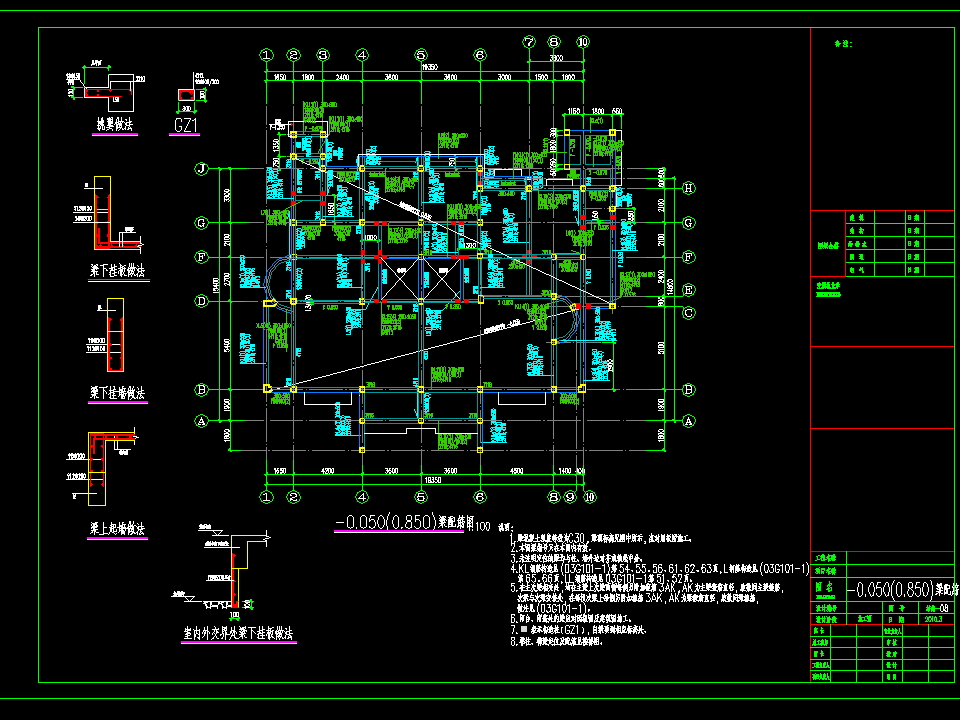Screen dimensions: 960x720
Task: Click the 2010.3 date in title block
Action: [x=932, y=619]
